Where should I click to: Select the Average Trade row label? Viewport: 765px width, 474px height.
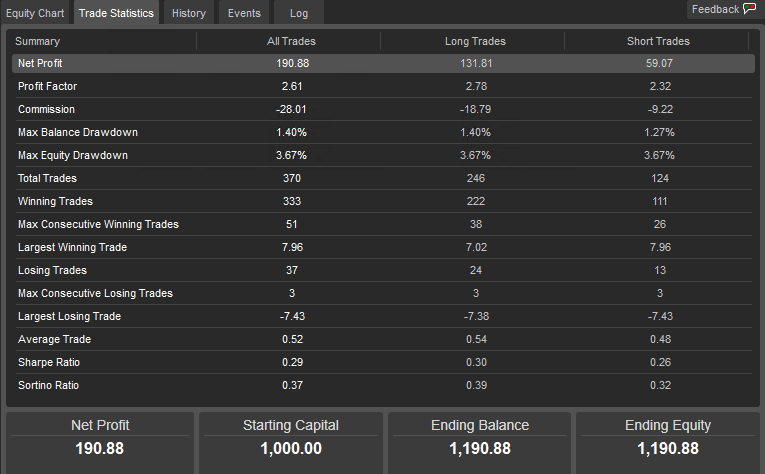(54, 339)
